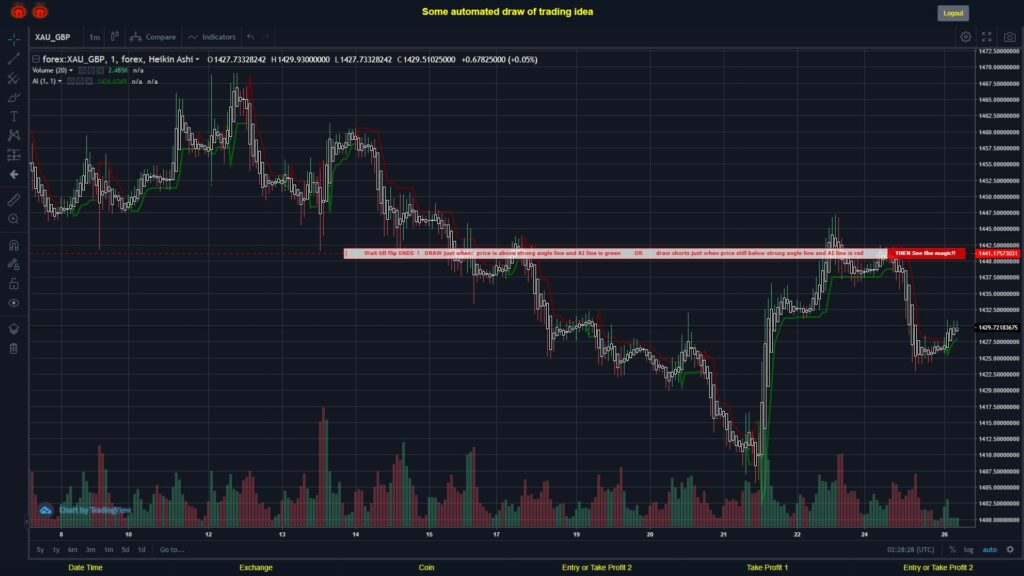Click the Coin column header

426,568
